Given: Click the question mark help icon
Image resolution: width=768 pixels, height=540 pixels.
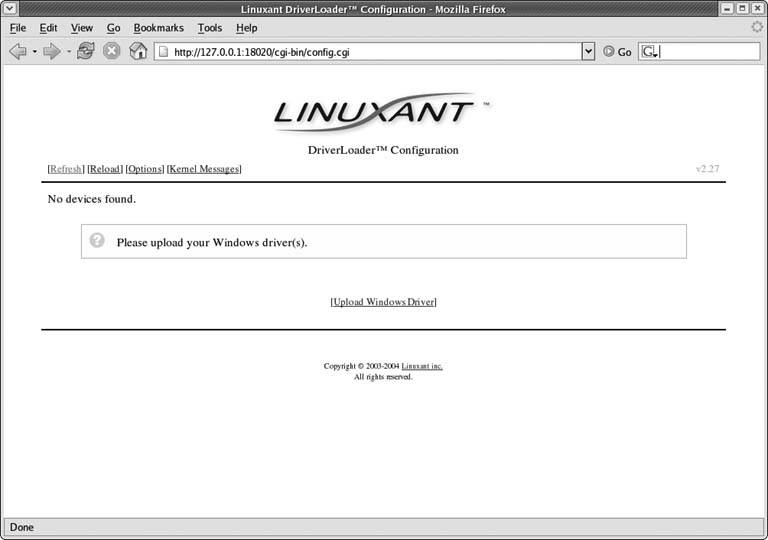Looking at the screenshot, I should pyautogui.click(x=97, y=240).
